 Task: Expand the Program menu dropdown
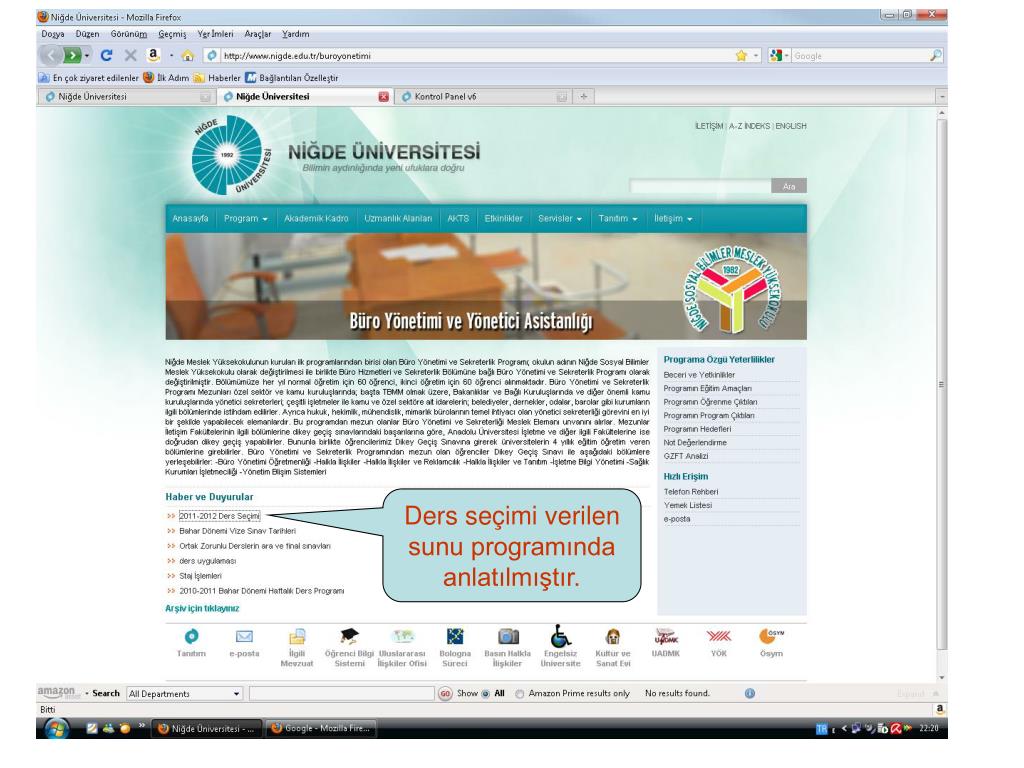click(246, 219)
